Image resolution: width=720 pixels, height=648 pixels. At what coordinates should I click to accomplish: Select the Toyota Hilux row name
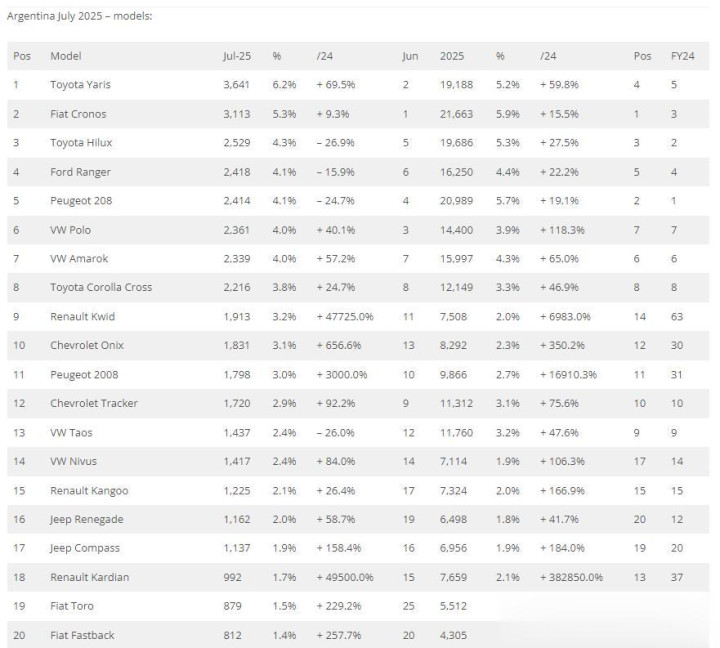tap(80, 143)
